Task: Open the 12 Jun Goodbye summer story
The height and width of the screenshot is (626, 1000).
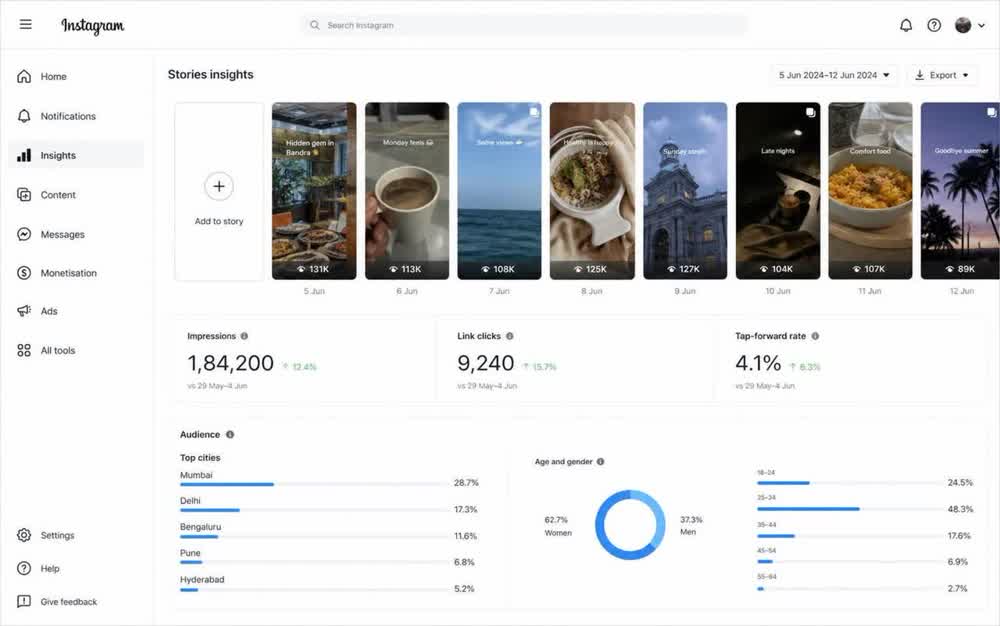Action: [x=960, y=191]
